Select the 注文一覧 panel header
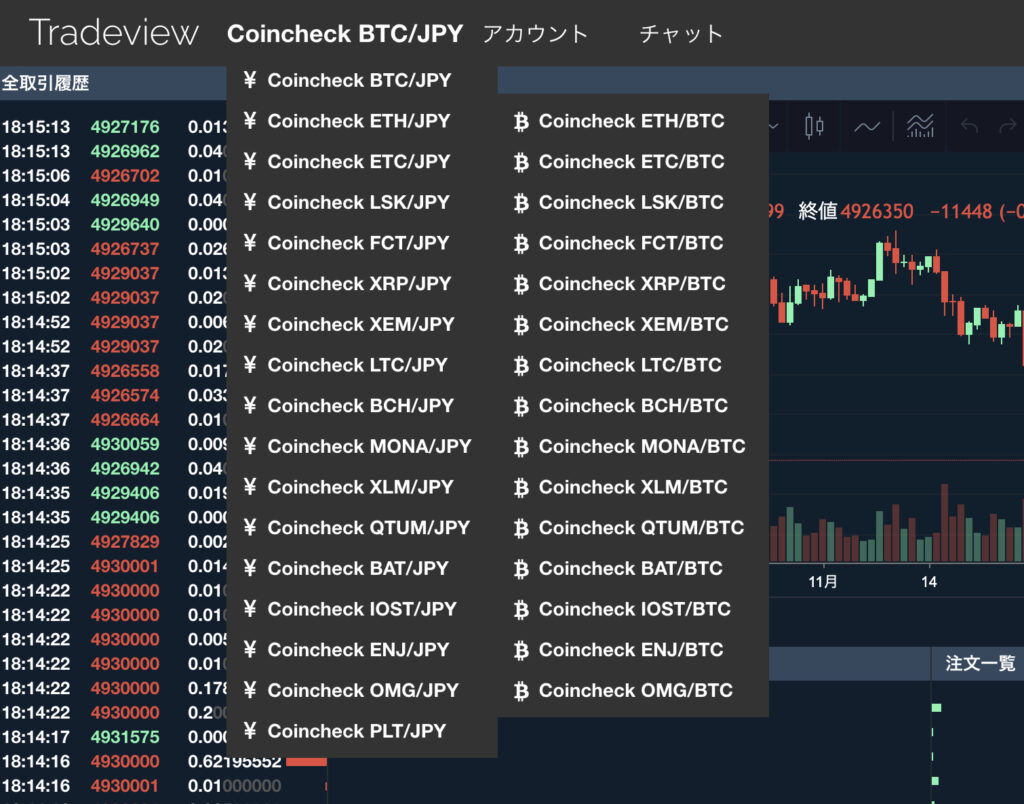Image resolution: width=1024 pixels, height=804 pixels. [x=979, y=663]
